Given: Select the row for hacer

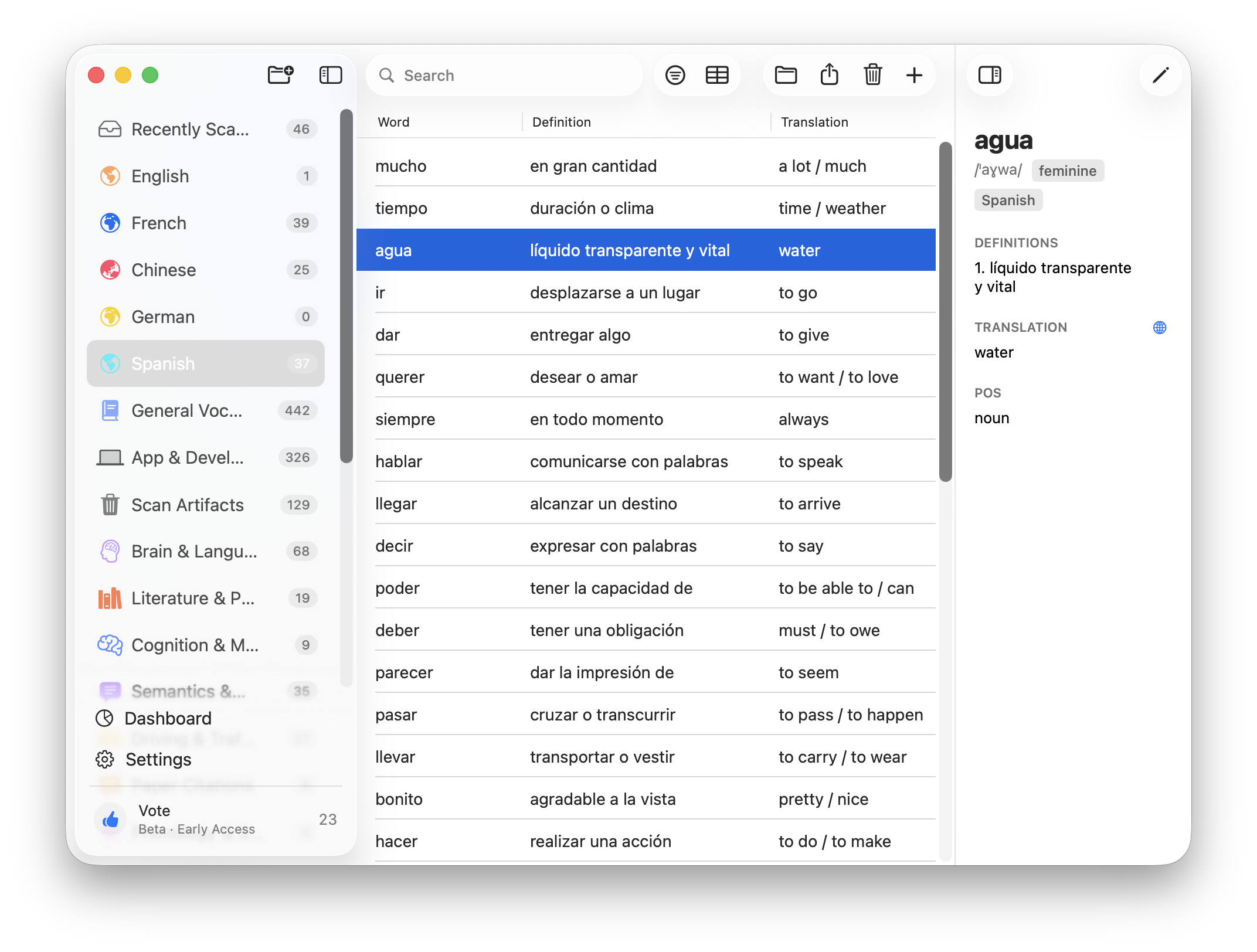Looking at the screenshot, I should [x=646, y=841].
